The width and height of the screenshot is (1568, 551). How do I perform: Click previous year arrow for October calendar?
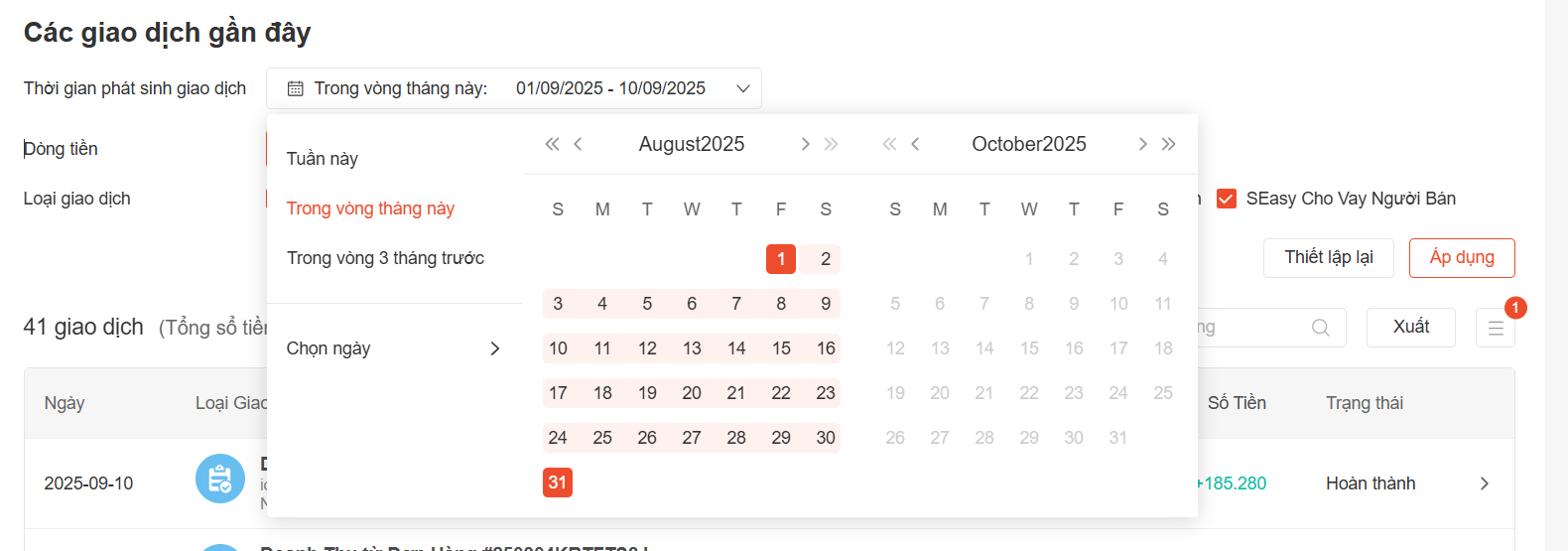[x=889, y=144]
